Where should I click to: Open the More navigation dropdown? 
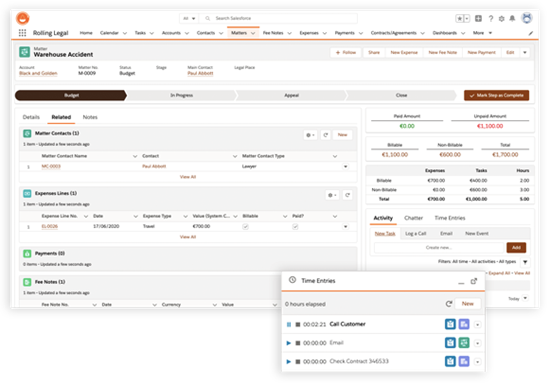click(x=483, y=33)
